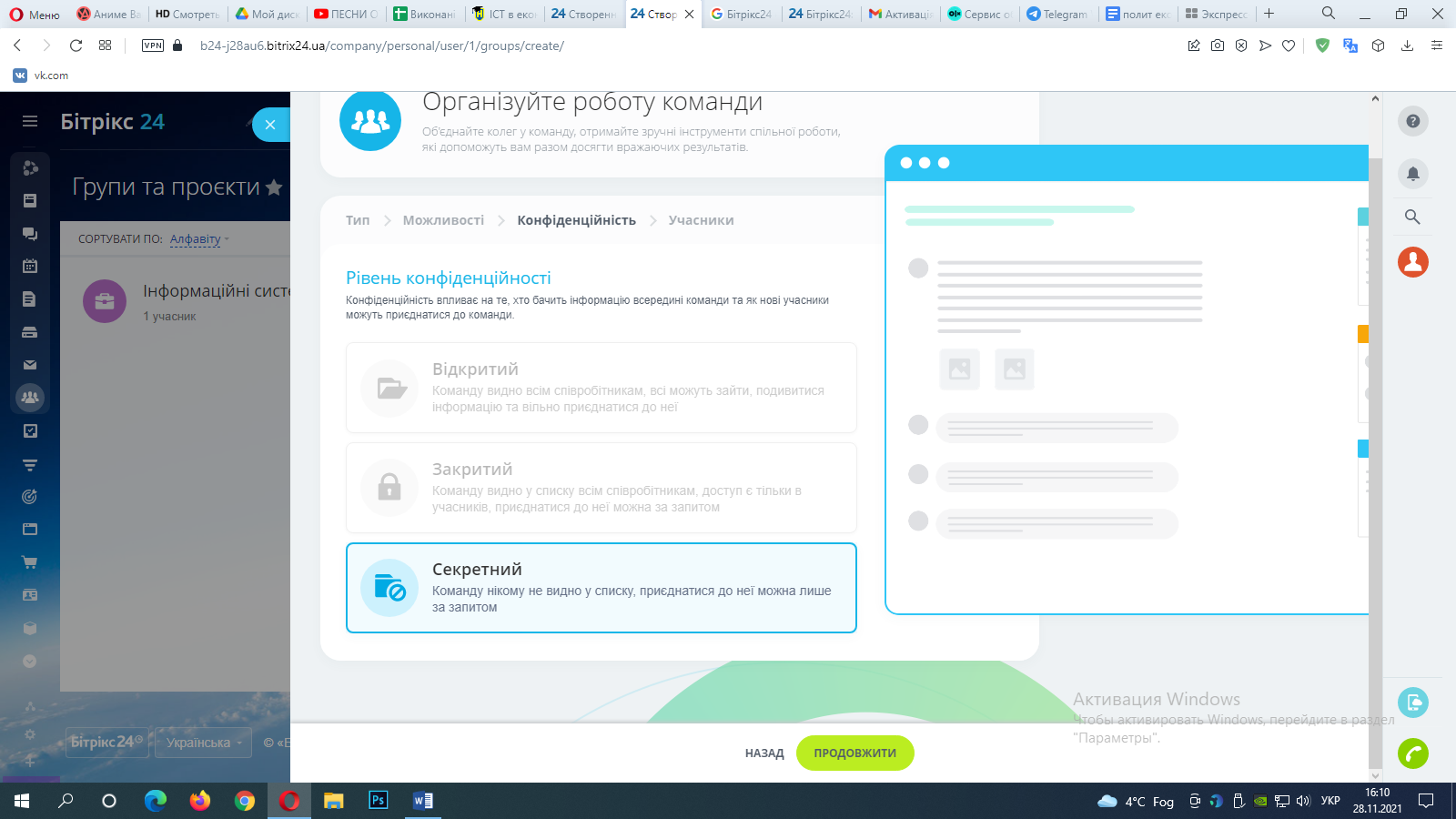Image resolution: width=1456 pixels, height=819 pixels.
Task: Open the chat bubbles icon in sidebar
Action: pyautogui.click(x=30, y=234)
